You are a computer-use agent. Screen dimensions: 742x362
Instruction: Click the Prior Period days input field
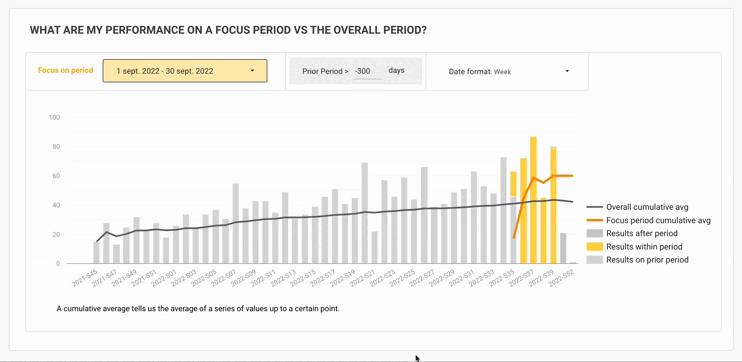367,71
